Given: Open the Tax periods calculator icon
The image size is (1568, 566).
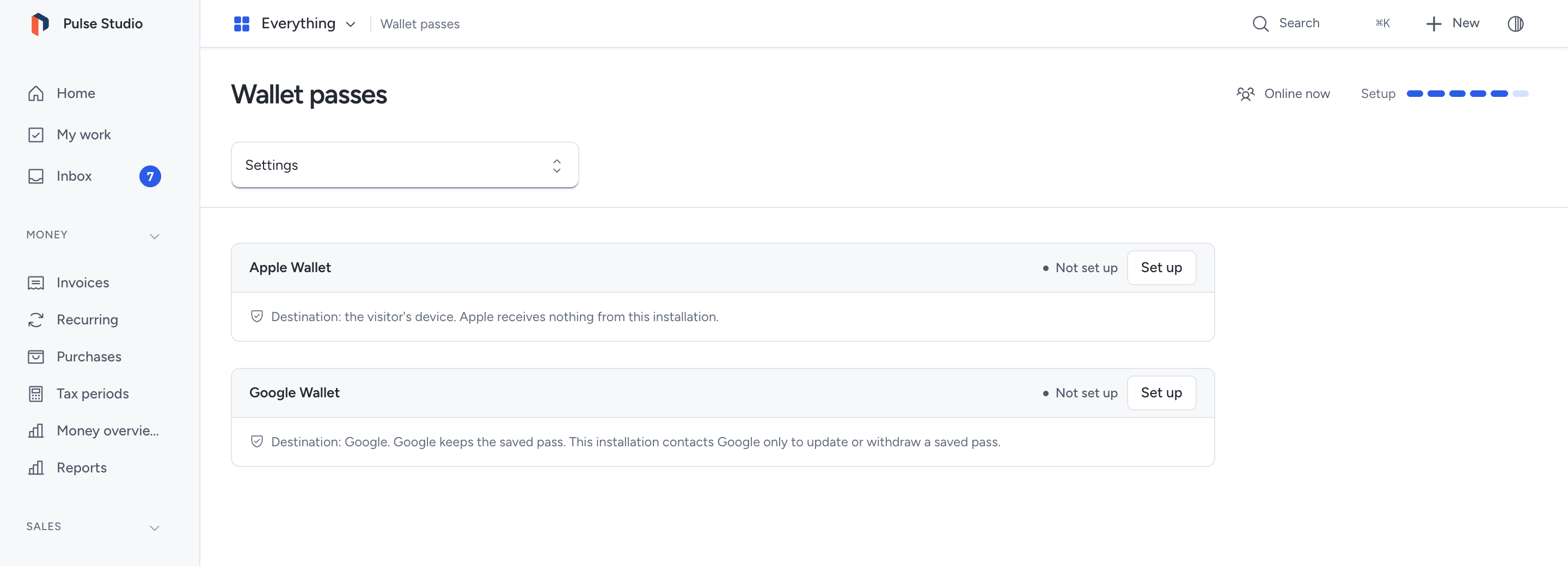Looking at the screenshot, I should 36,394.
